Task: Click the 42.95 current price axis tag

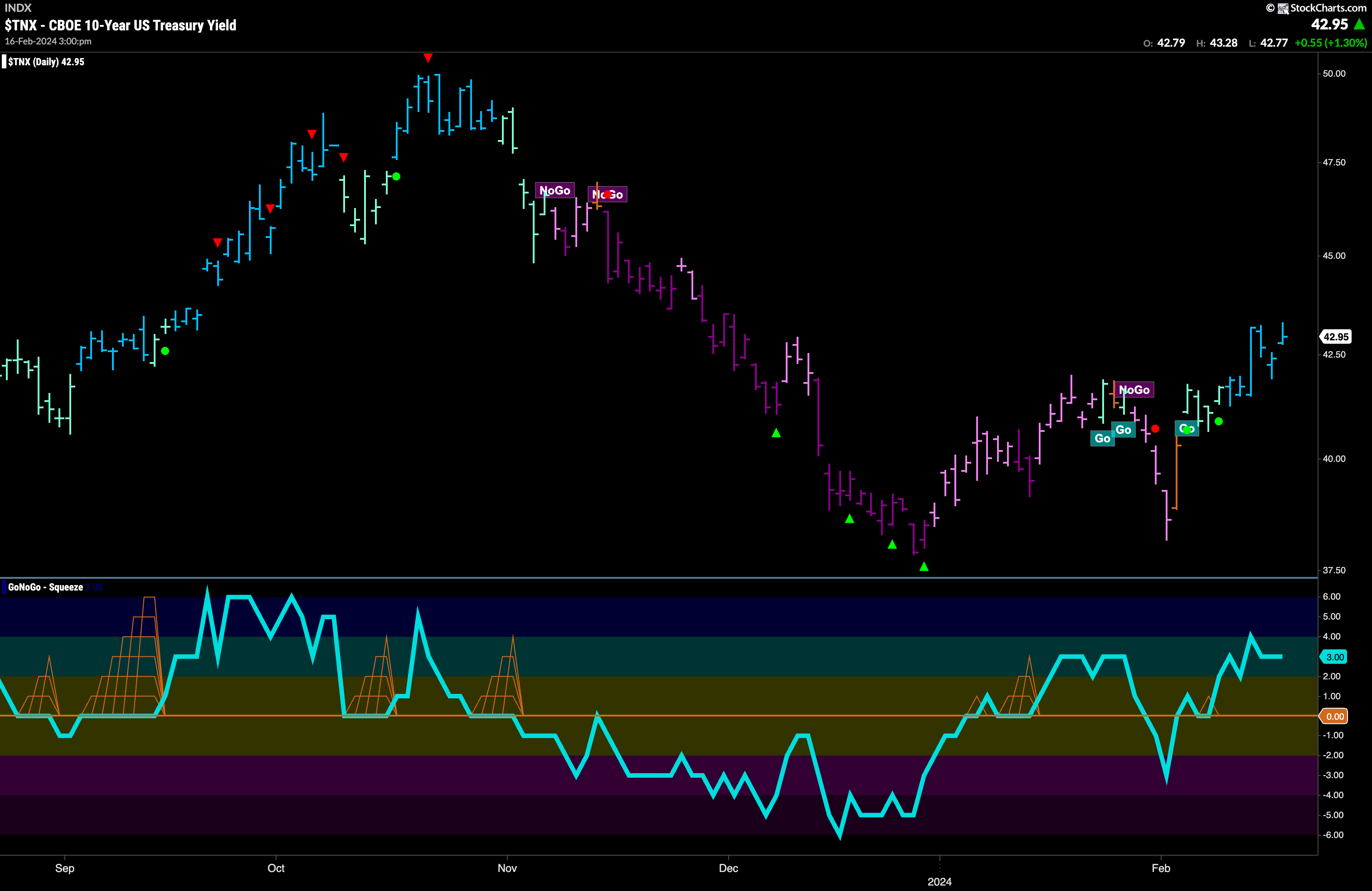Action: (1336, 337)
